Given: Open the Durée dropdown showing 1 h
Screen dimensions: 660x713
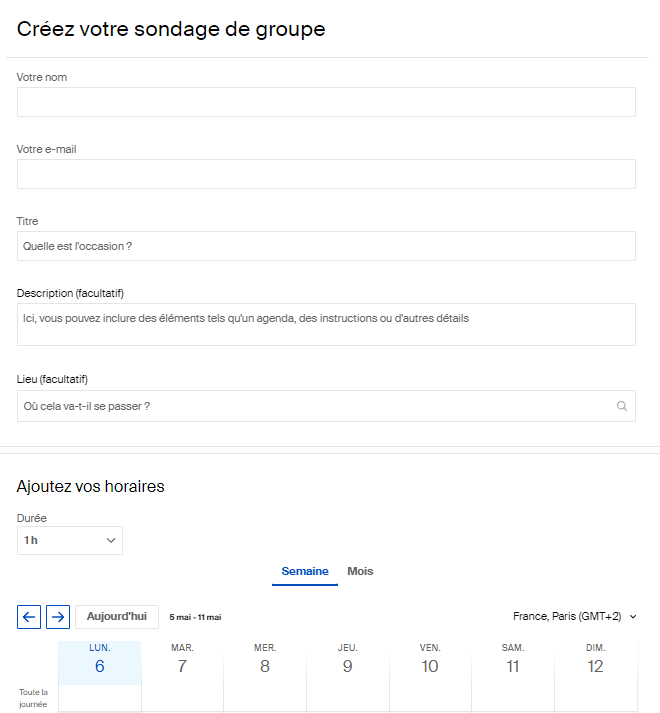Looking at the screenshot, I should [x=70, y=540].
